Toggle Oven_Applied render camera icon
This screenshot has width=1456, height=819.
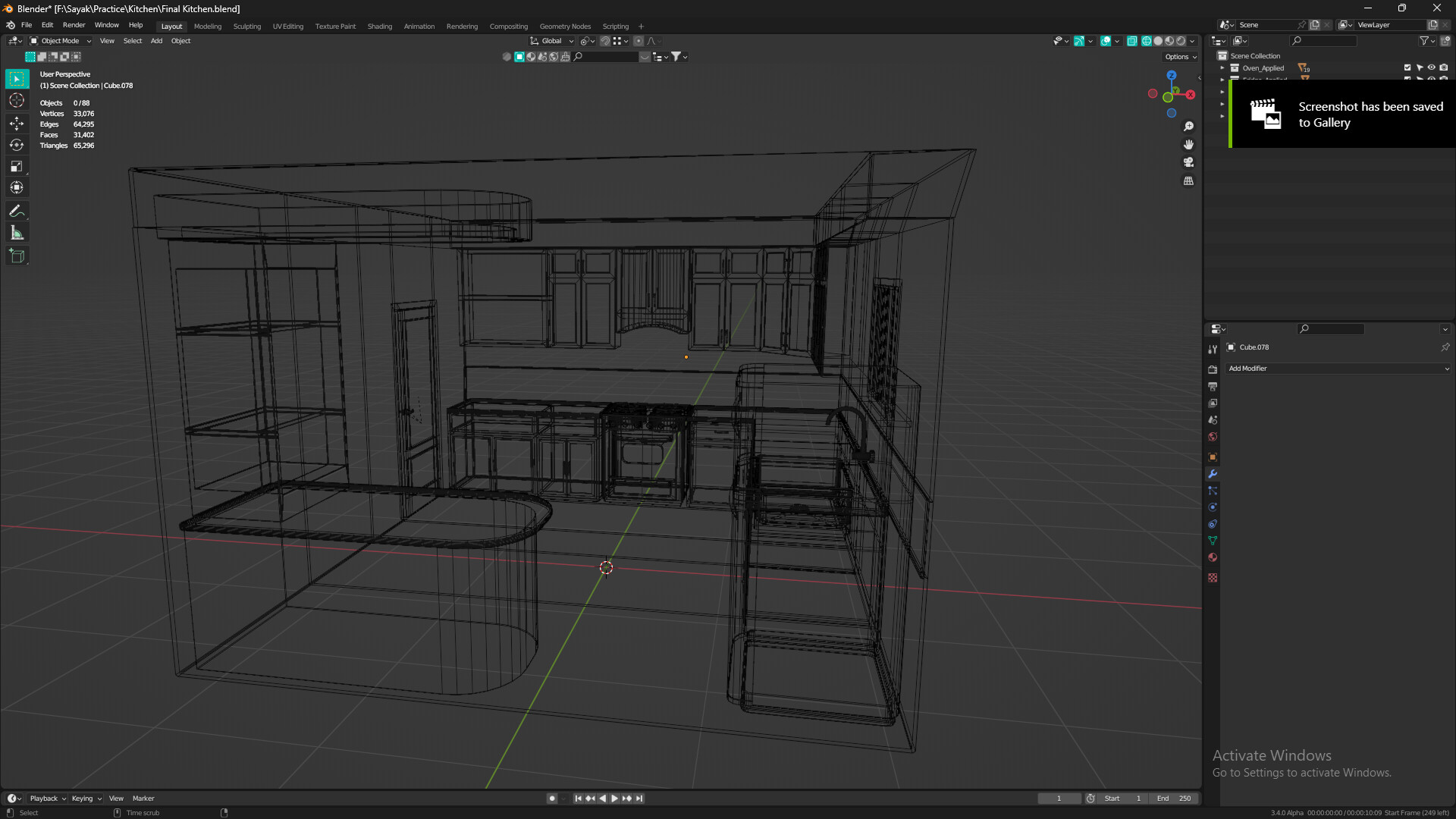click(1444, 67)
